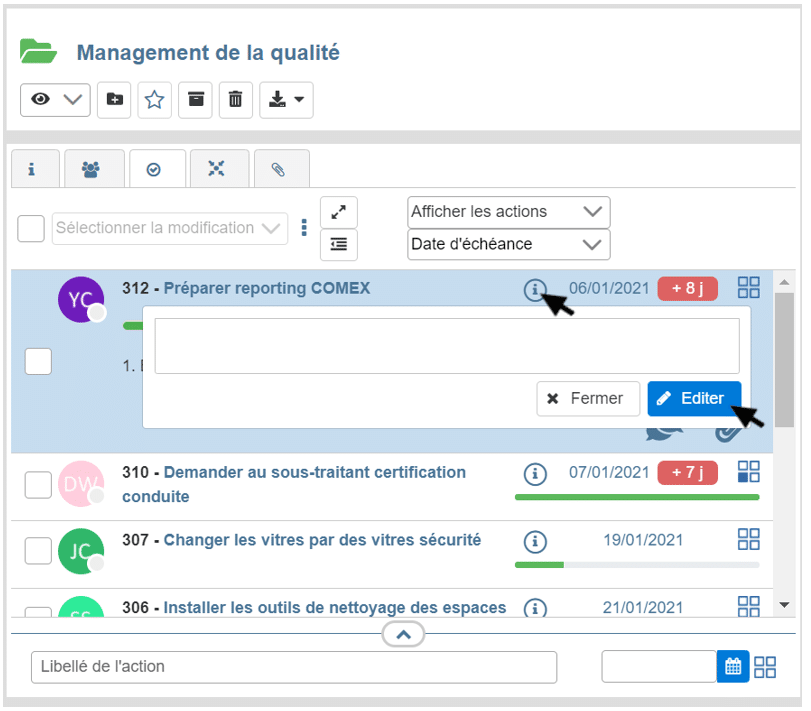Click the add folder icon in toolbar
Screen dimensions: 811x711
(114, 100)
